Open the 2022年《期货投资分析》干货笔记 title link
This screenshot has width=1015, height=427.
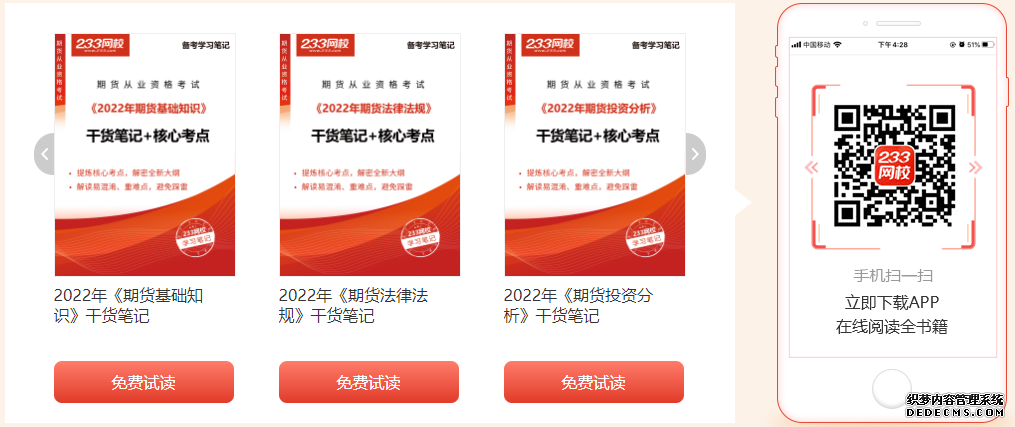[x=579, y=306]
